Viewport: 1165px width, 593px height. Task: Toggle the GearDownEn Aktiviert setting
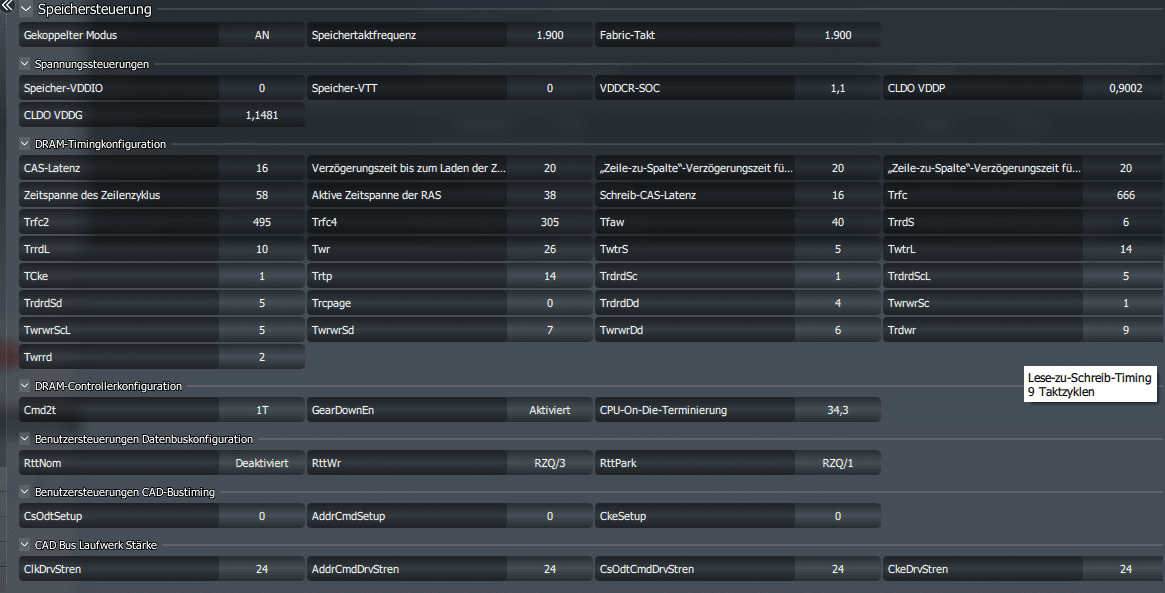[x=550, y=410]
